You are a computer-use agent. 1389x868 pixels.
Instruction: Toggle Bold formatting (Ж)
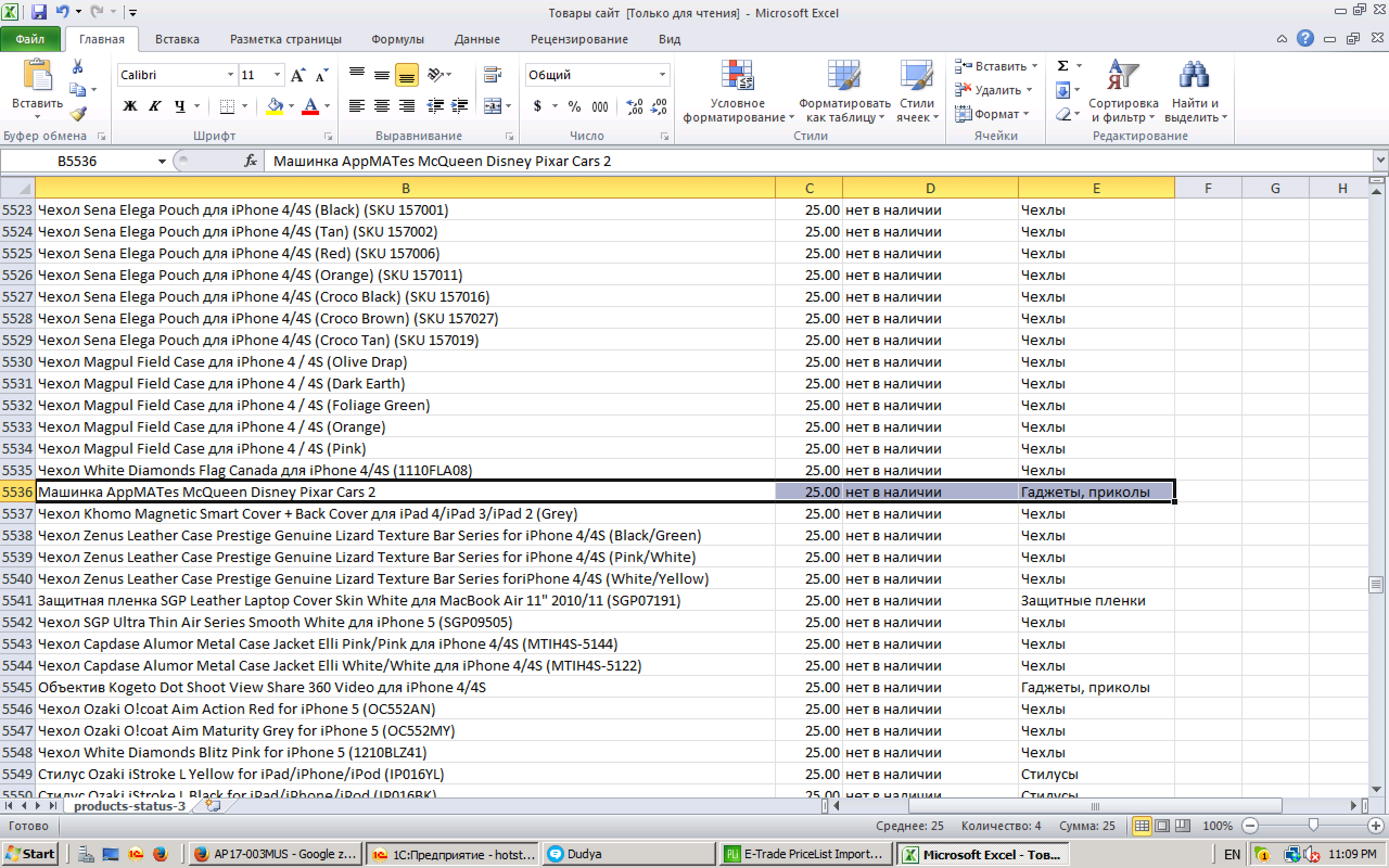click(x=130, y=106)
